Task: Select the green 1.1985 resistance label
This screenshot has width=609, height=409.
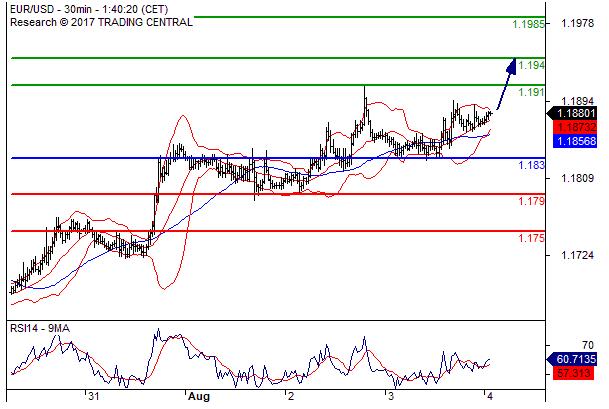Action: 528,24
